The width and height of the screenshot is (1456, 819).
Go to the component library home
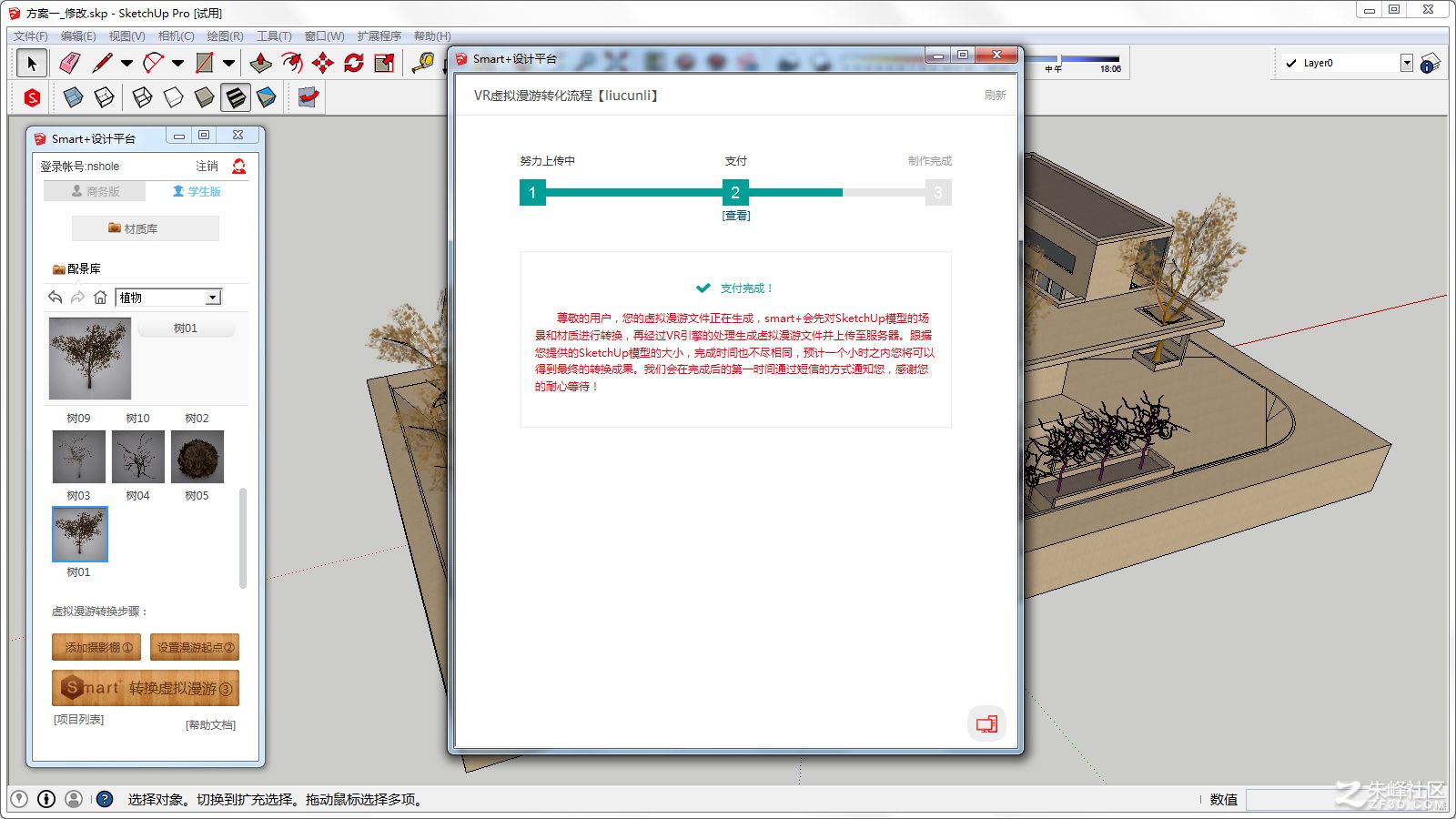click(100, 298)
